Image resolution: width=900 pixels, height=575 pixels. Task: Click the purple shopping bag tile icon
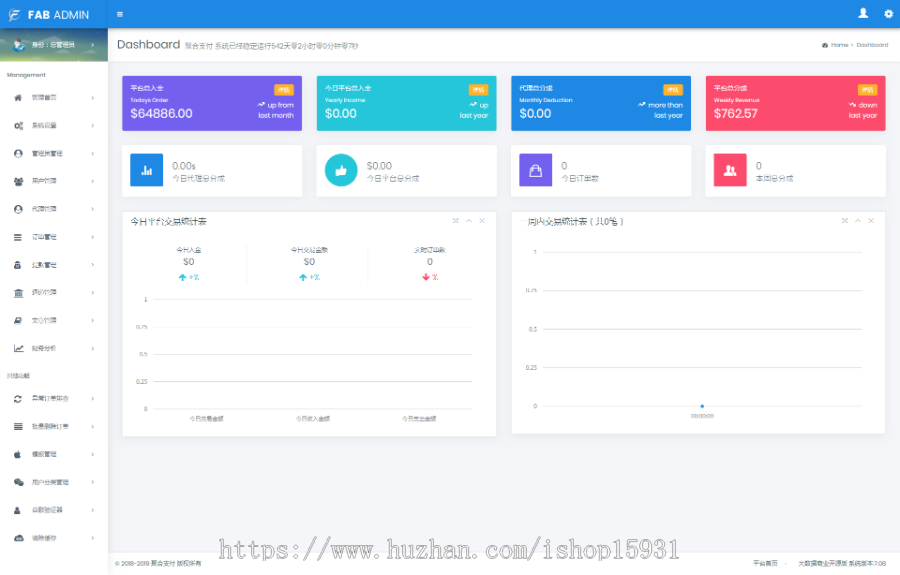(536, 170)
